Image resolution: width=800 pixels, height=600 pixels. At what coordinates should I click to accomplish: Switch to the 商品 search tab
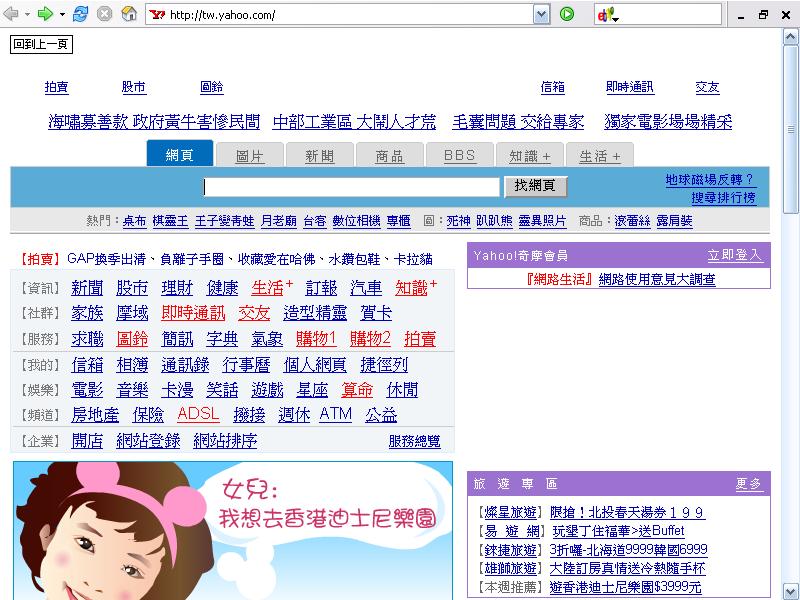click(389, 156)
